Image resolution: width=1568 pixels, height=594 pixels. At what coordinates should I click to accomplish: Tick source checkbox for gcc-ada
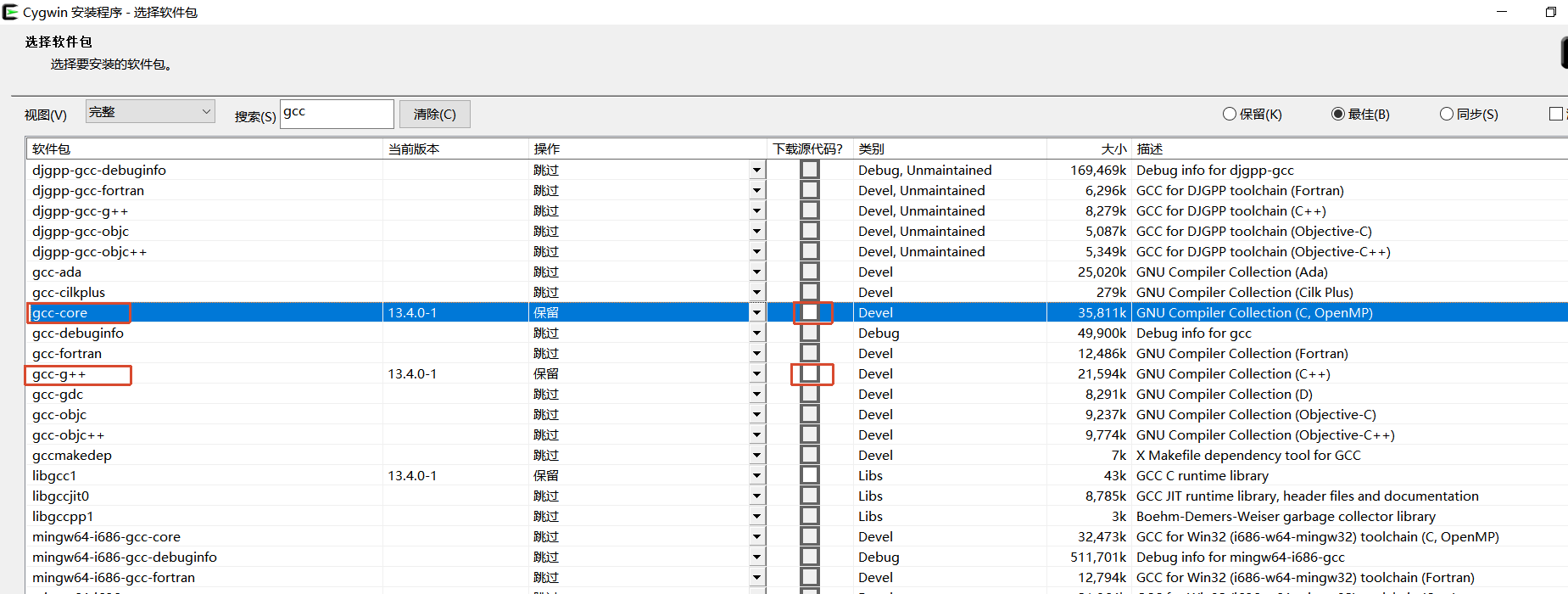810,272
